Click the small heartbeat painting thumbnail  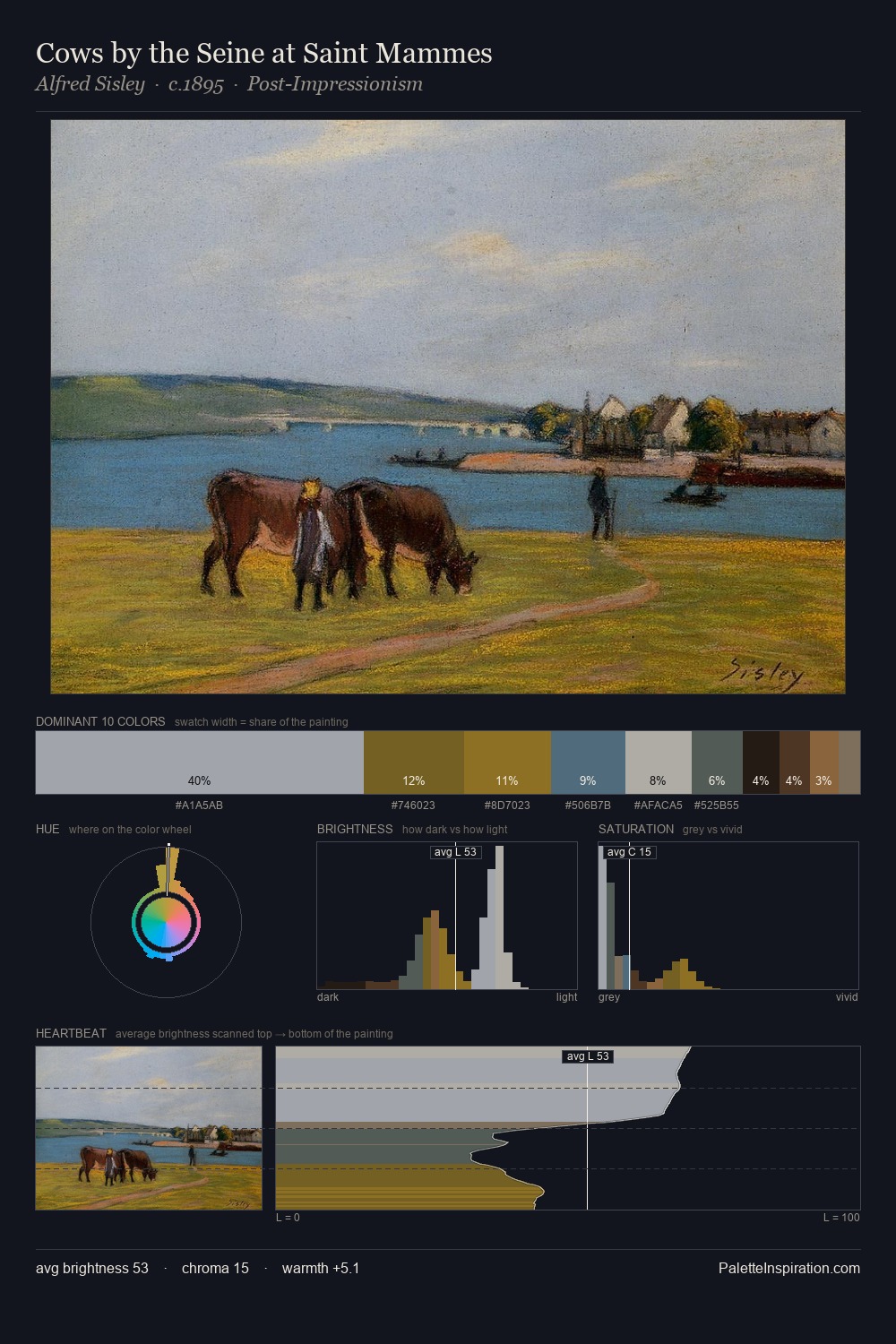coord(149,1128)
